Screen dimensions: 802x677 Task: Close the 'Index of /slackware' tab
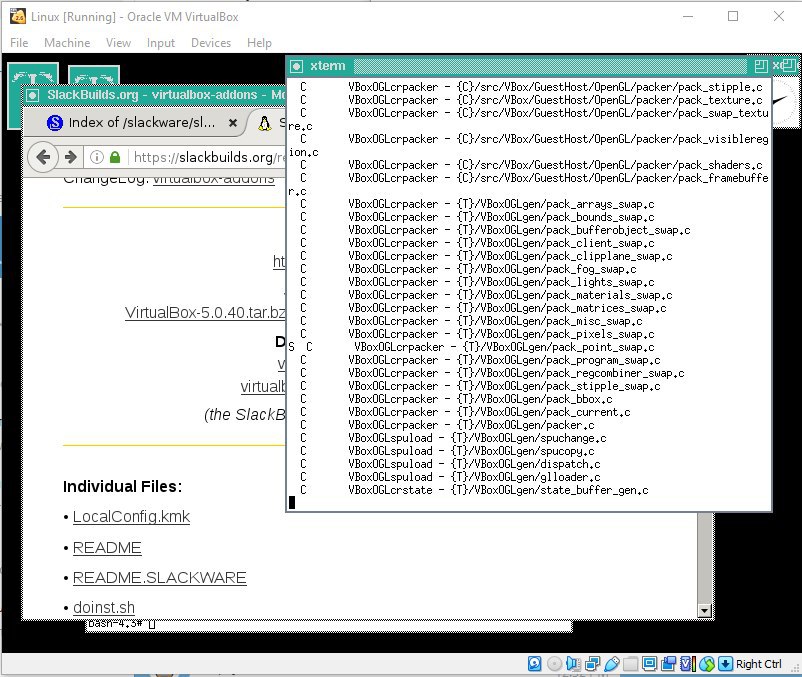click(233, 123)
